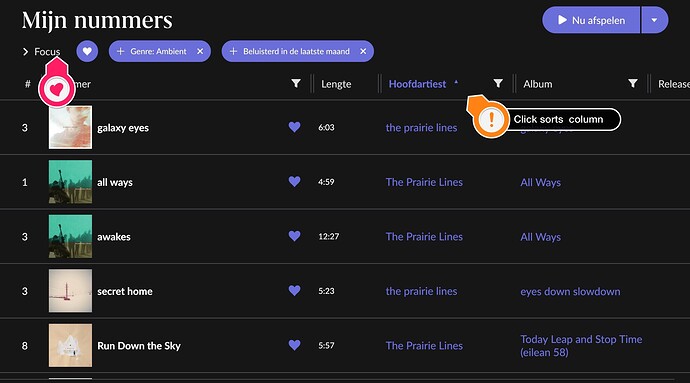
Task: Open the Hoofdartiest column filter
Action: click(498, 83)
